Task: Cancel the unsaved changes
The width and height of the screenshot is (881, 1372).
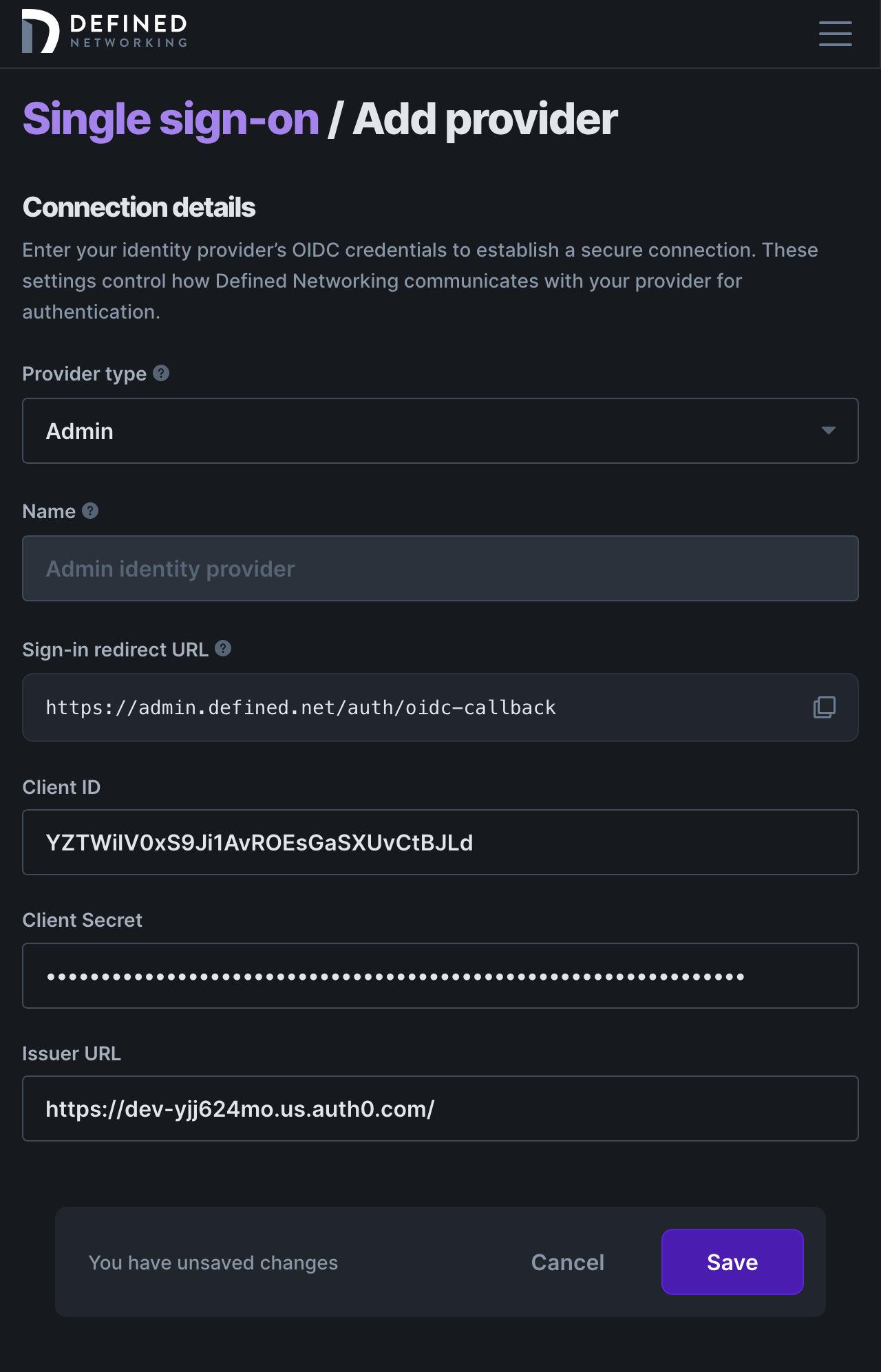Action: click(x=566, y=1261)
